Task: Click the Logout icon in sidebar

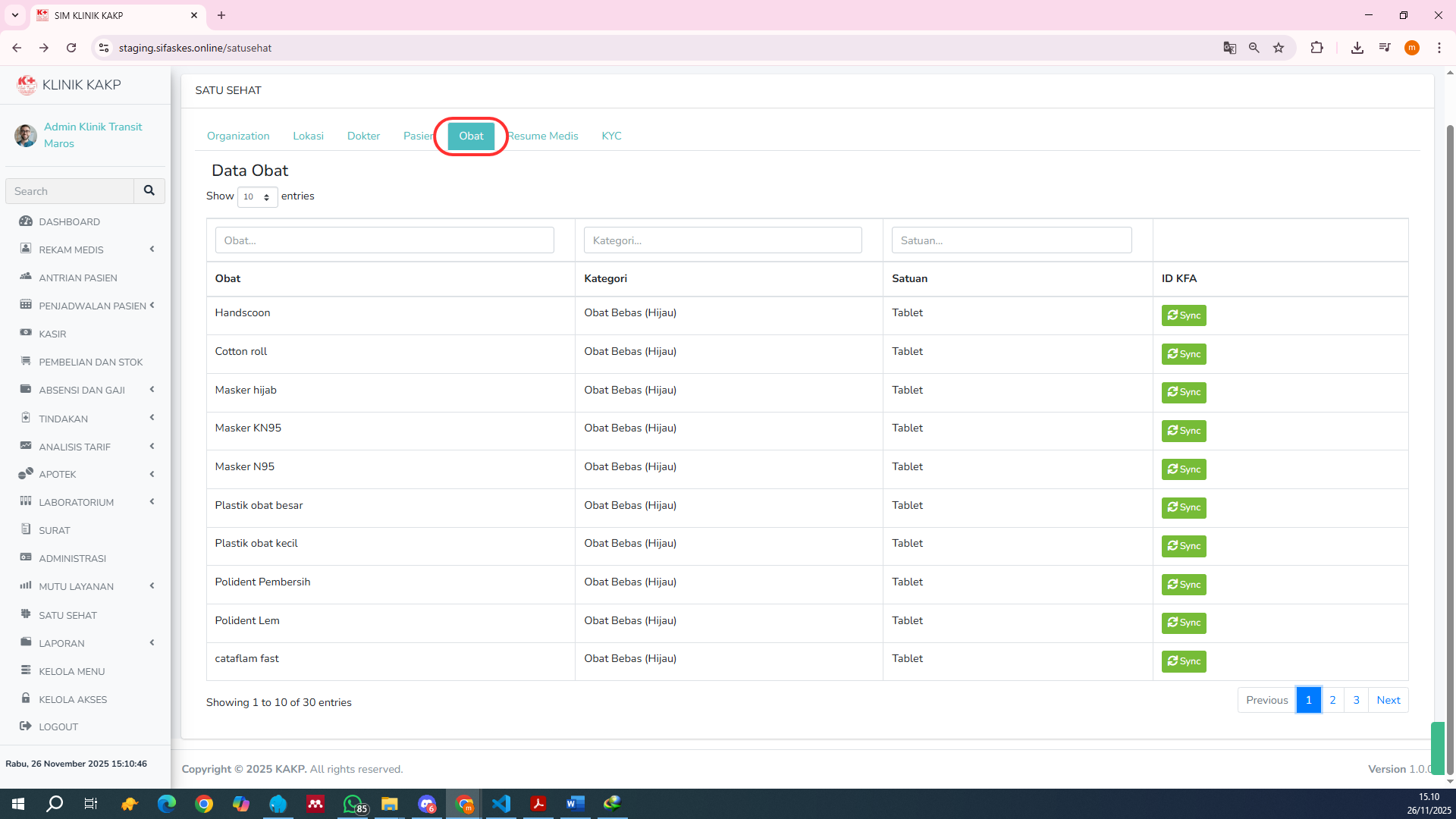Action: click(26, 726)
